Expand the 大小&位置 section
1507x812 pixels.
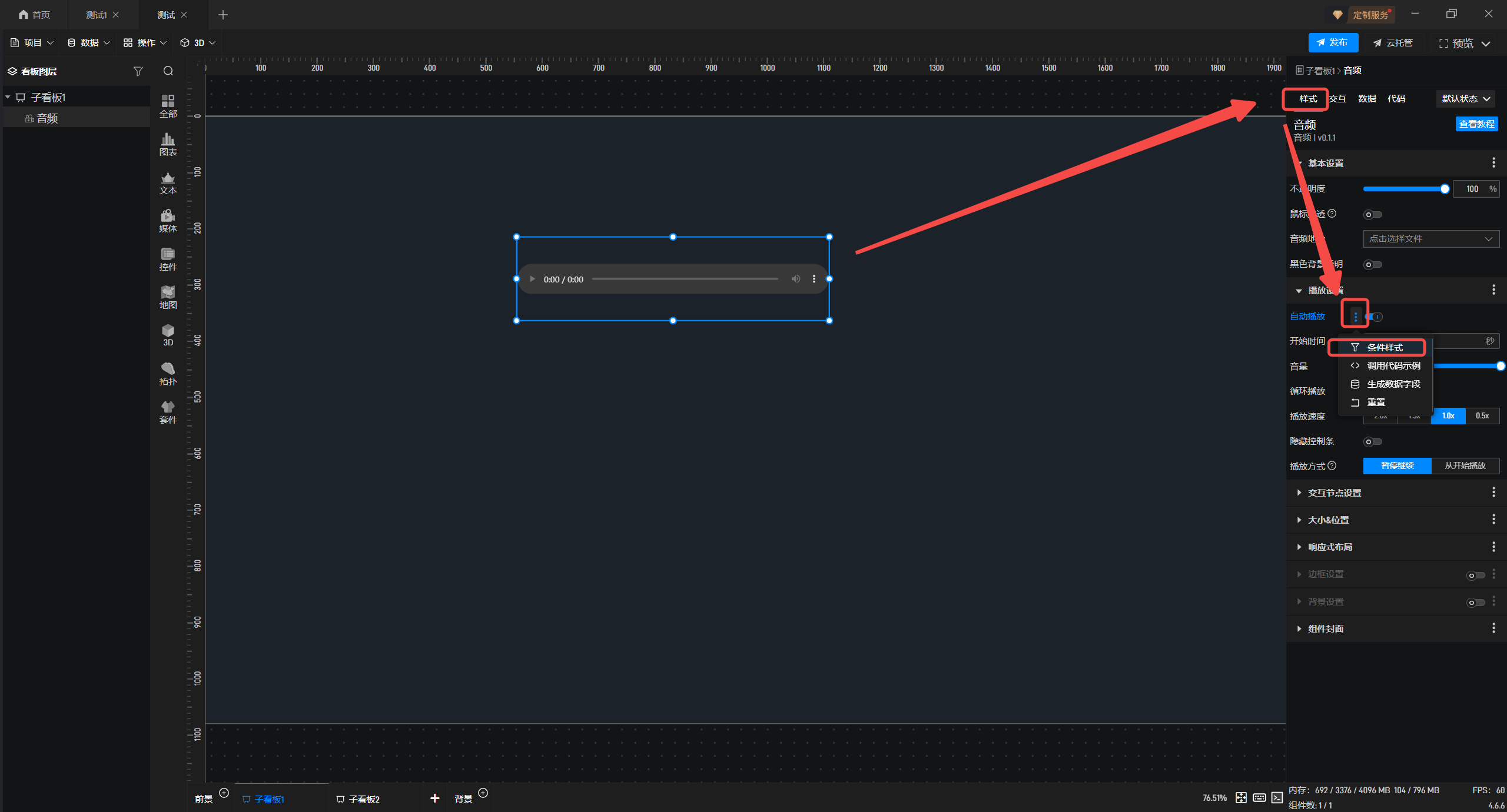[x=1328, y=520]
